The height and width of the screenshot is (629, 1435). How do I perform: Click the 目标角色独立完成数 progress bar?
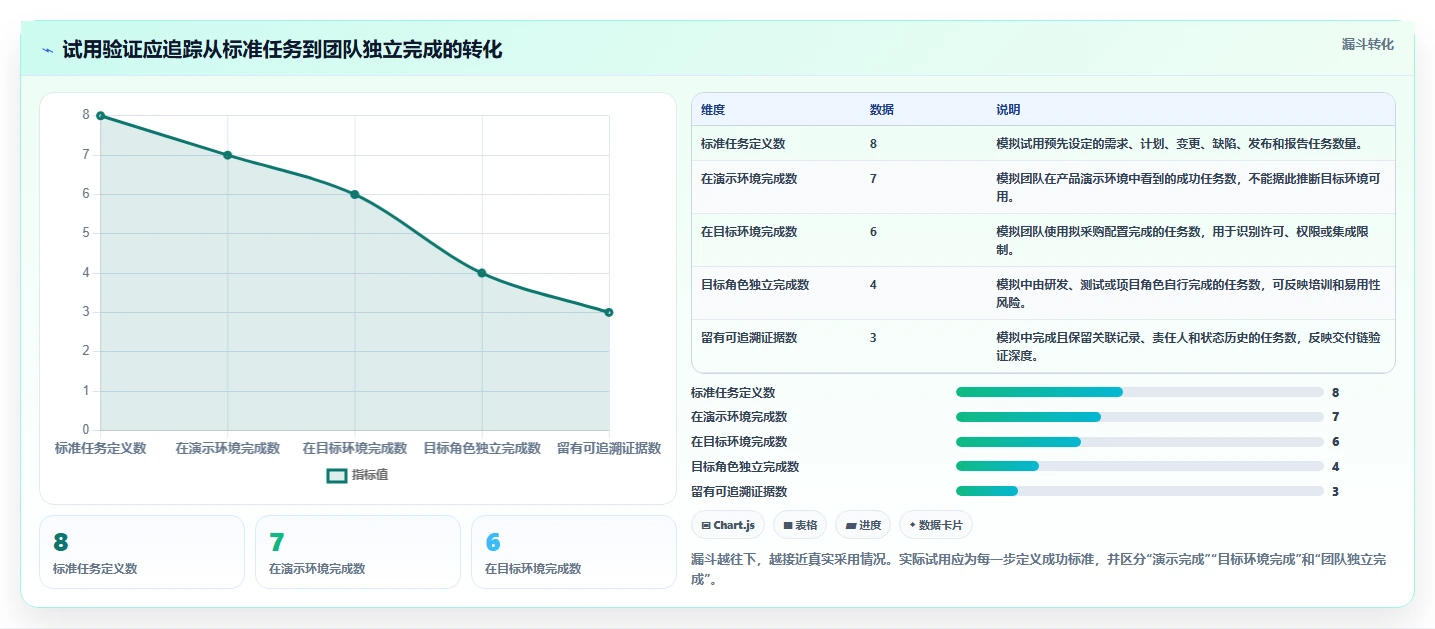click(x=1140, y=466)
